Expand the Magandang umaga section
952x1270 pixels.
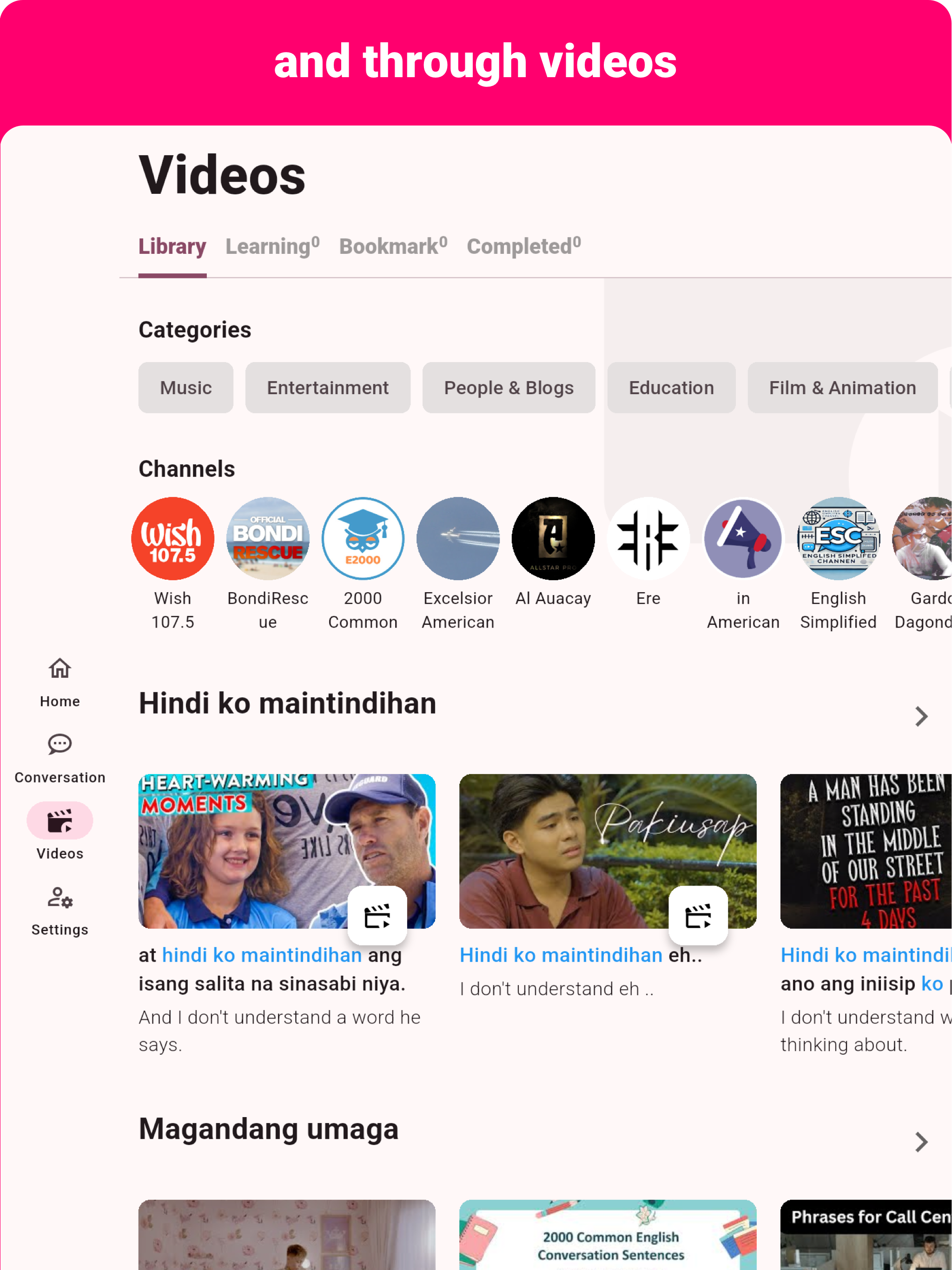[921, 1142]
